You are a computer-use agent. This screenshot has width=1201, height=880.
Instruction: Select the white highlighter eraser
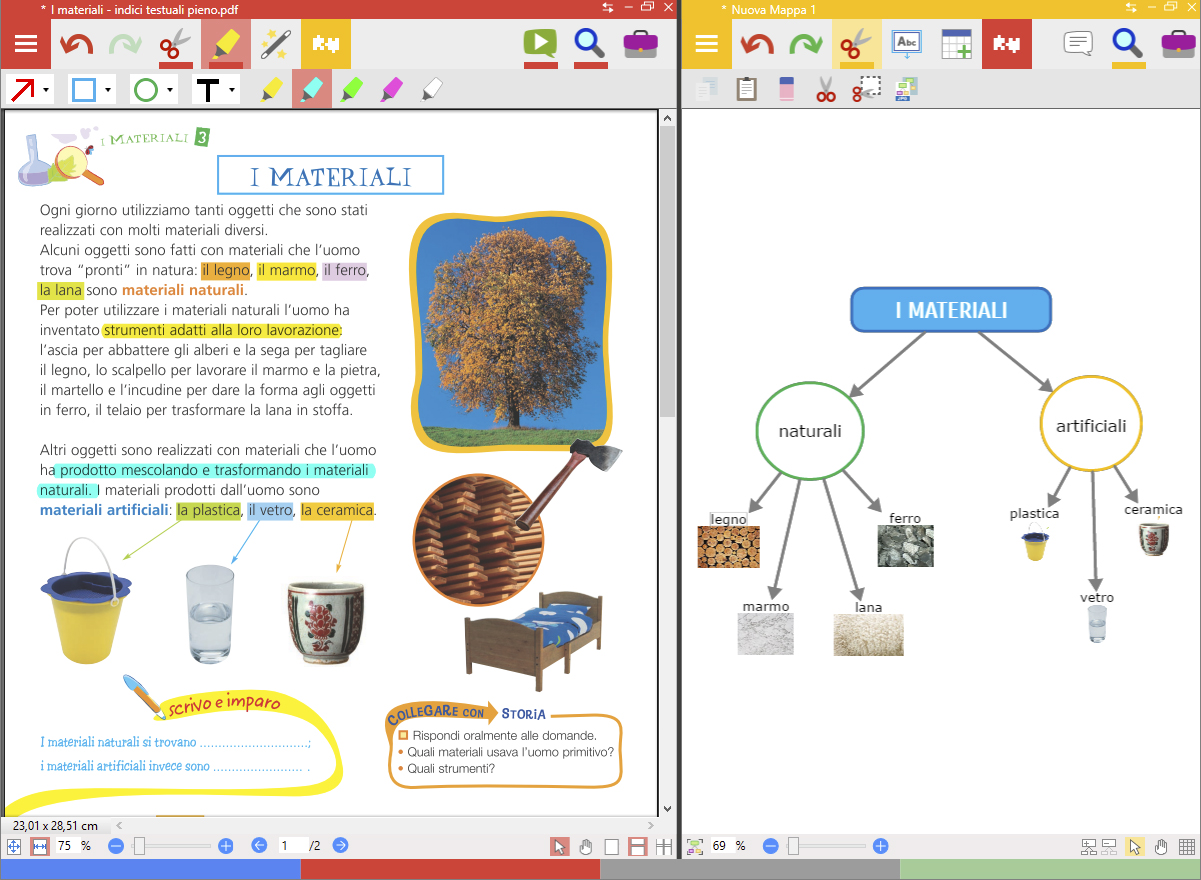click(431, 90)
